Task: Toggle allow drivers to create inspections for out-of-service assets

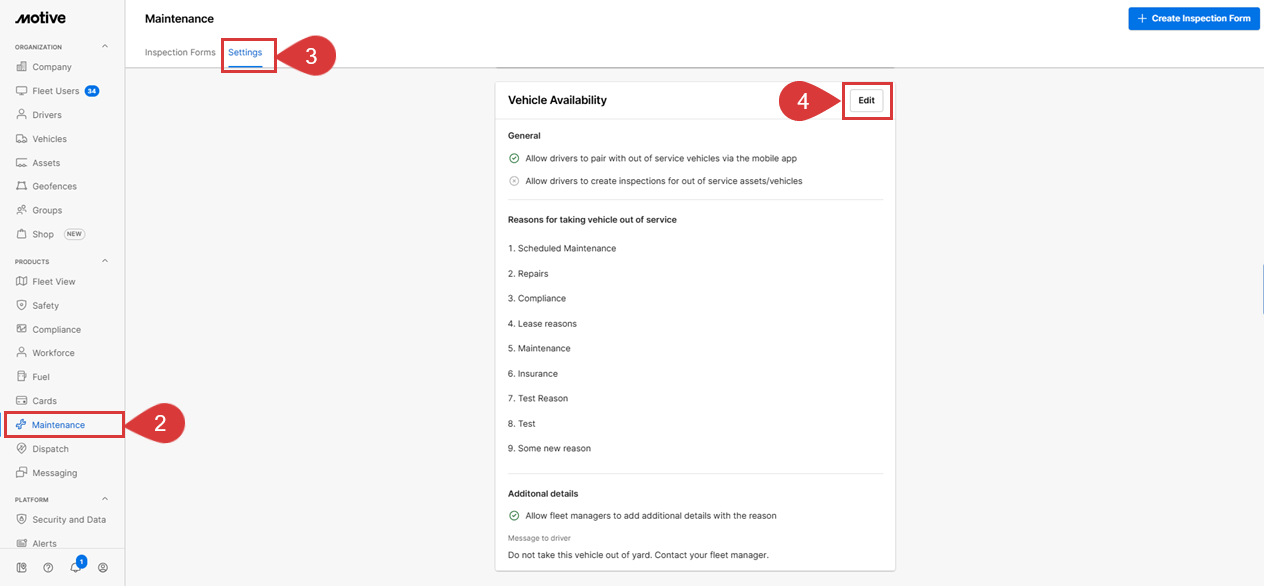Action: pos(514,181)
